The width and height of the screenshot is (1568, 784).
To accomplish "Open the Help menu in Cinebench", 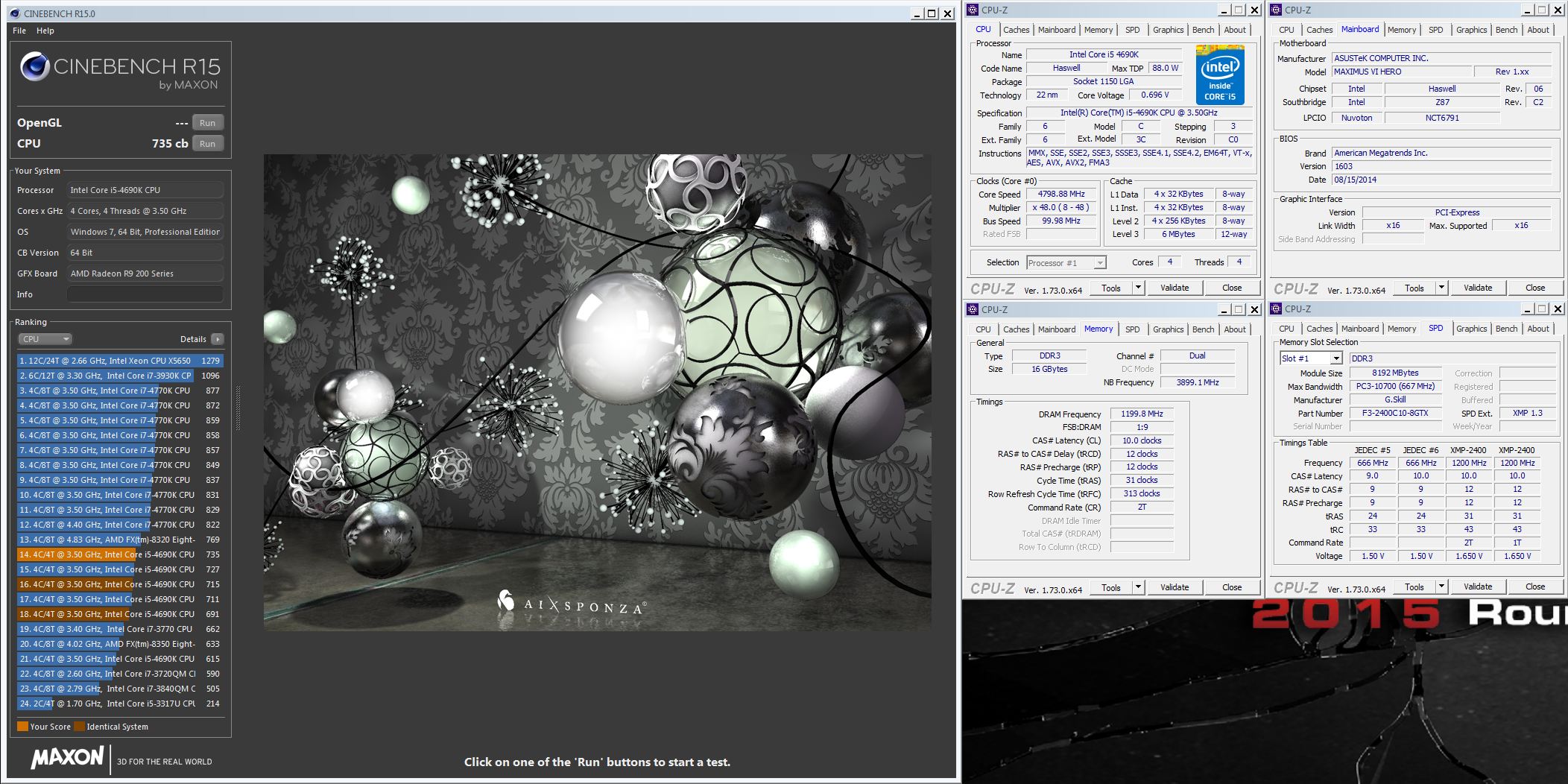I will tap(45, 31).
